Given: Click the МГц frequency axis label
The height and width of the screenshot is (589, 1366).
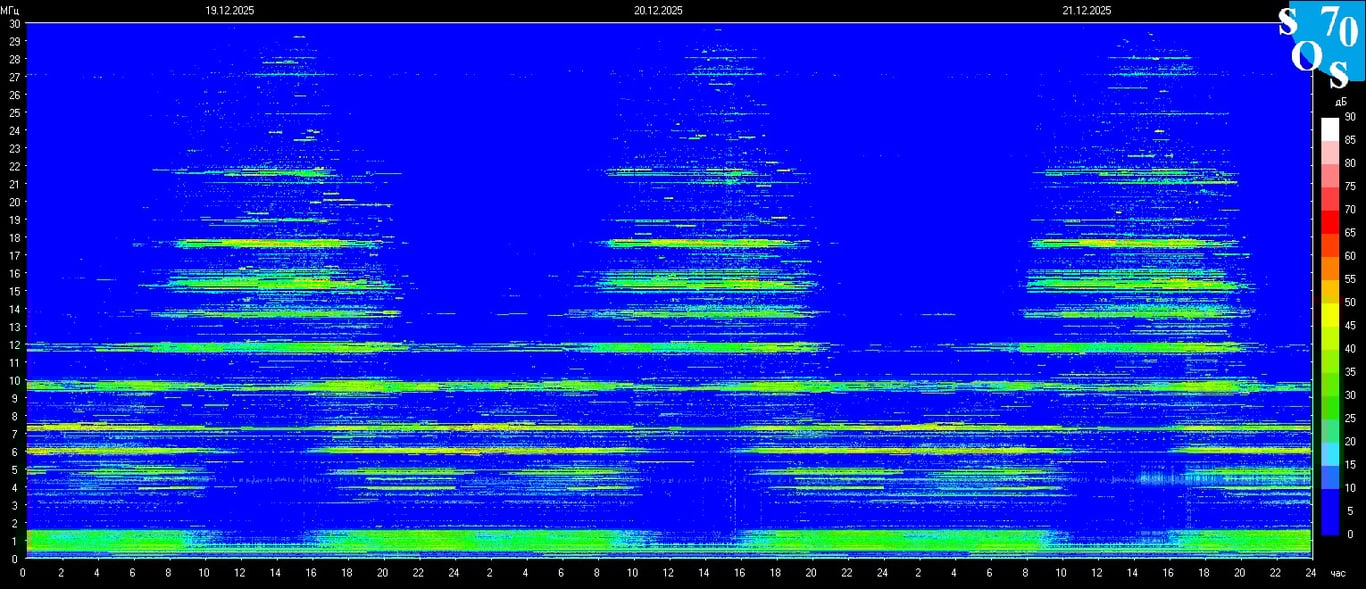Looking at the screenshot, I should point(9,10).
